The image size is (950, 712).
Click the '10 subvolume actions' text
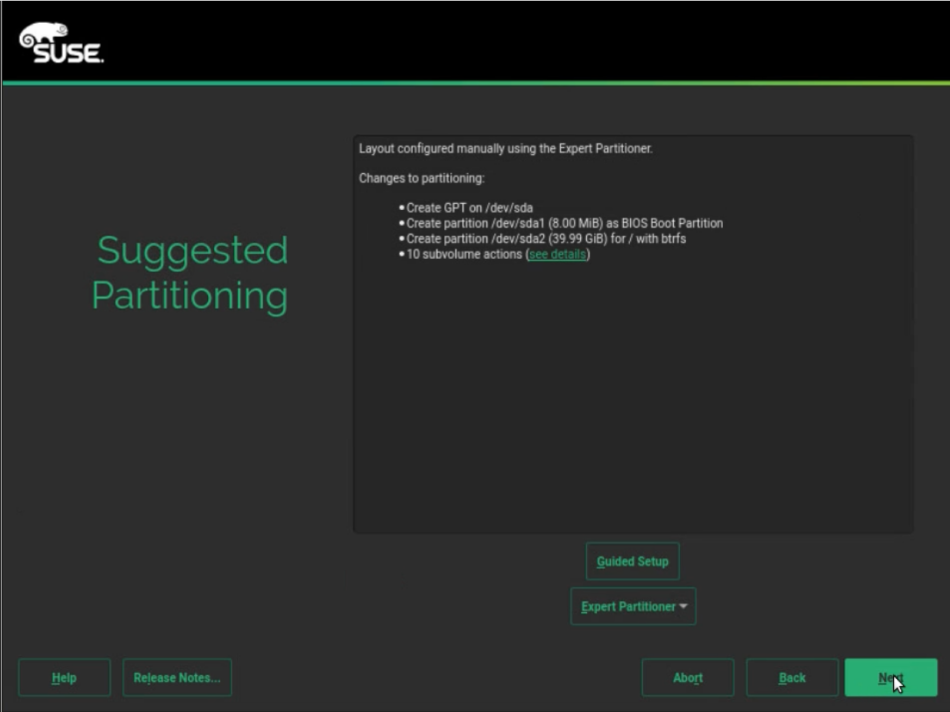pyautogui.click(x=464, y=254)
